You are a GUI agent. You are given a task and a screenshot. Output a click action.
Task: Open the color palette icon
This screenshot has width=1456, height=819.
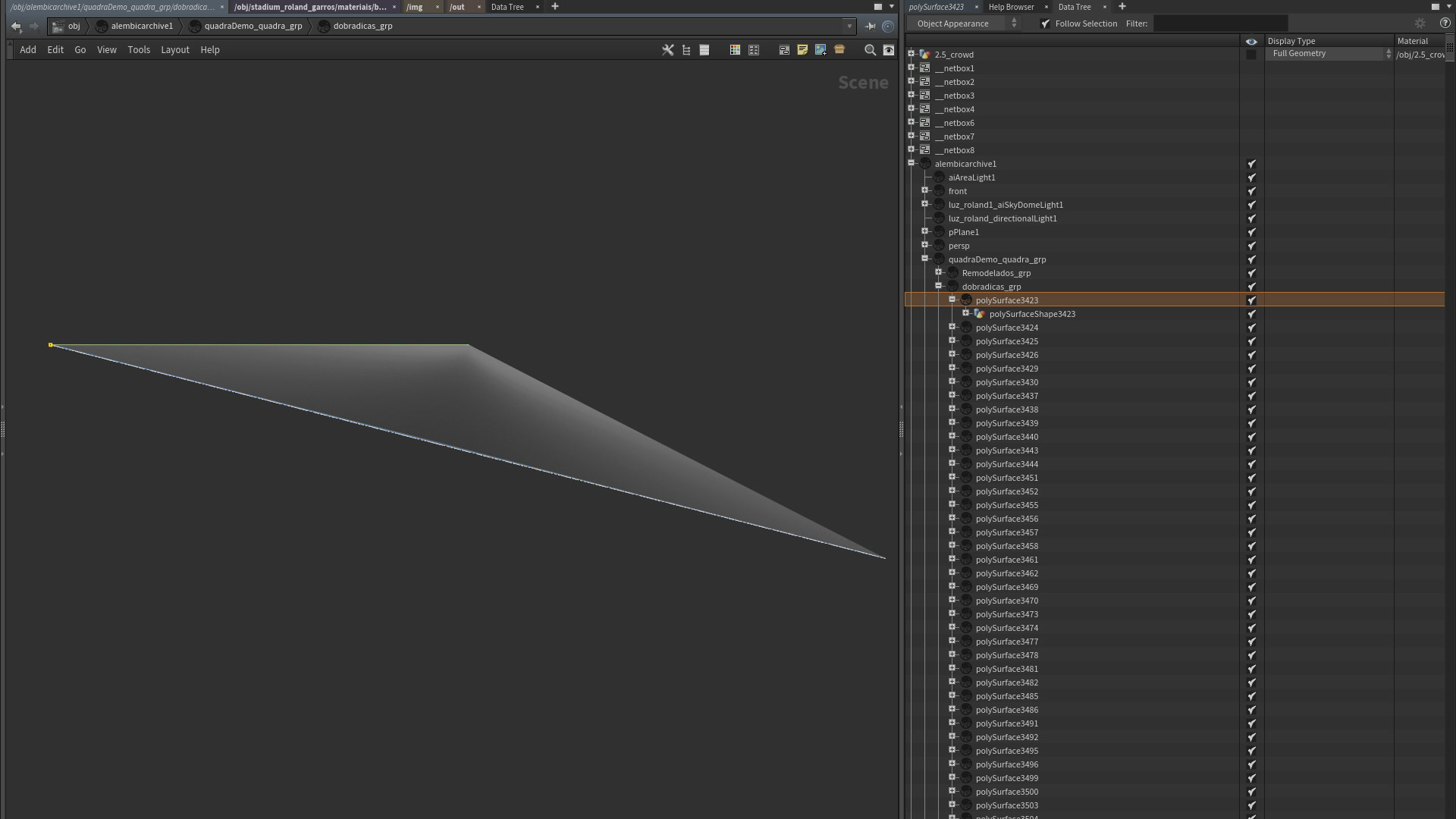tap(735, 50)
